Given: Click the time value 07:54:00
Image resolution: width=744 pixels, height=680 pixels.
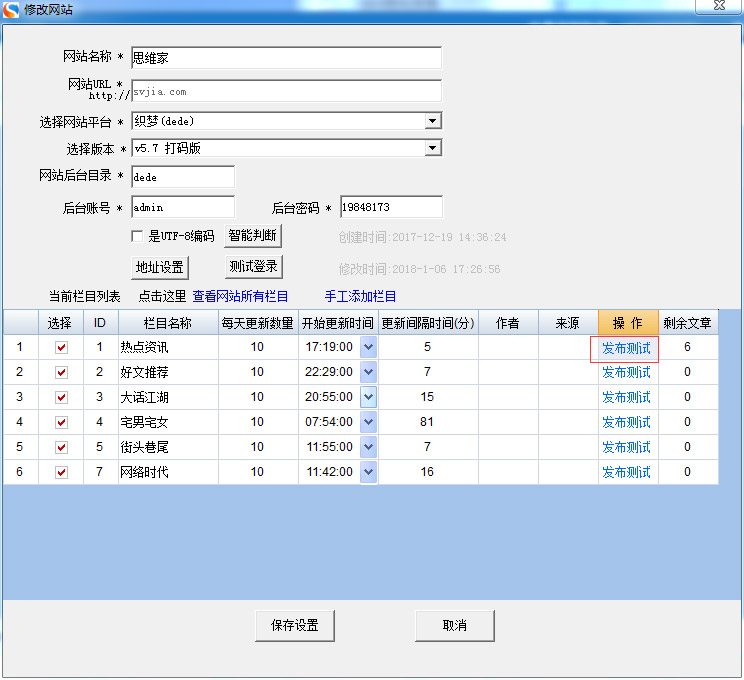Looking at the screenshot, I should [x=329, y=422].
